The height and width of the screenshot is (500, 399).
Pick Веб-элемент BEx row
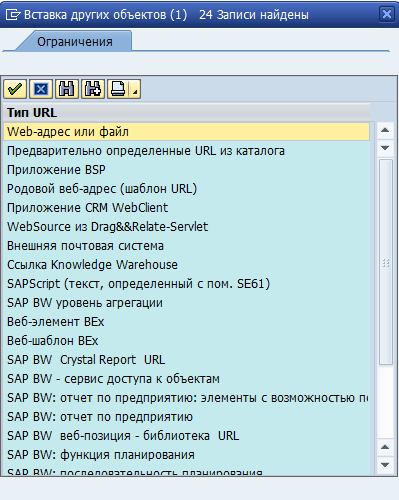187,322
